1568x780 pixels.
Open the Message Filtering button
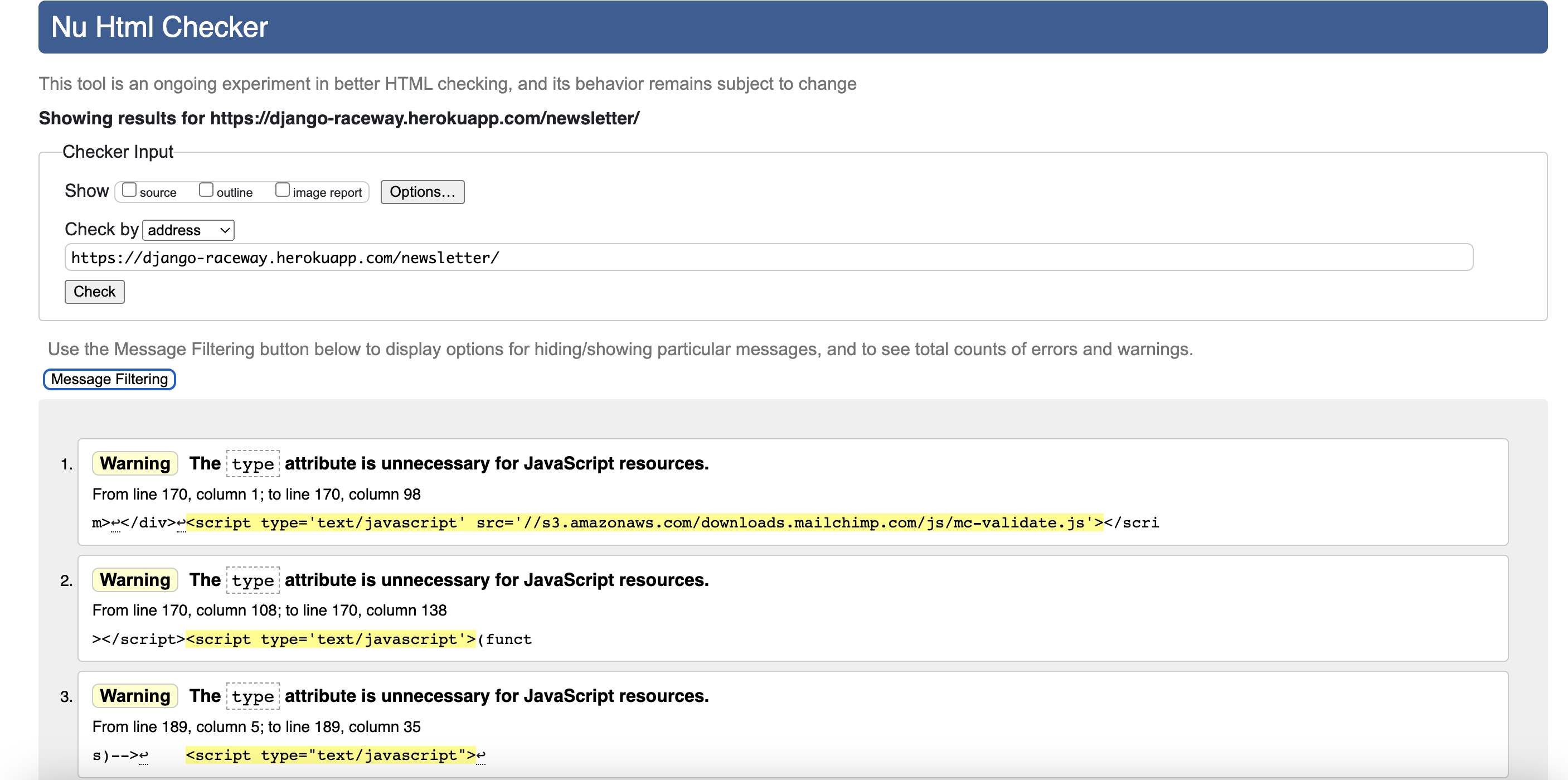coord(110,379)
